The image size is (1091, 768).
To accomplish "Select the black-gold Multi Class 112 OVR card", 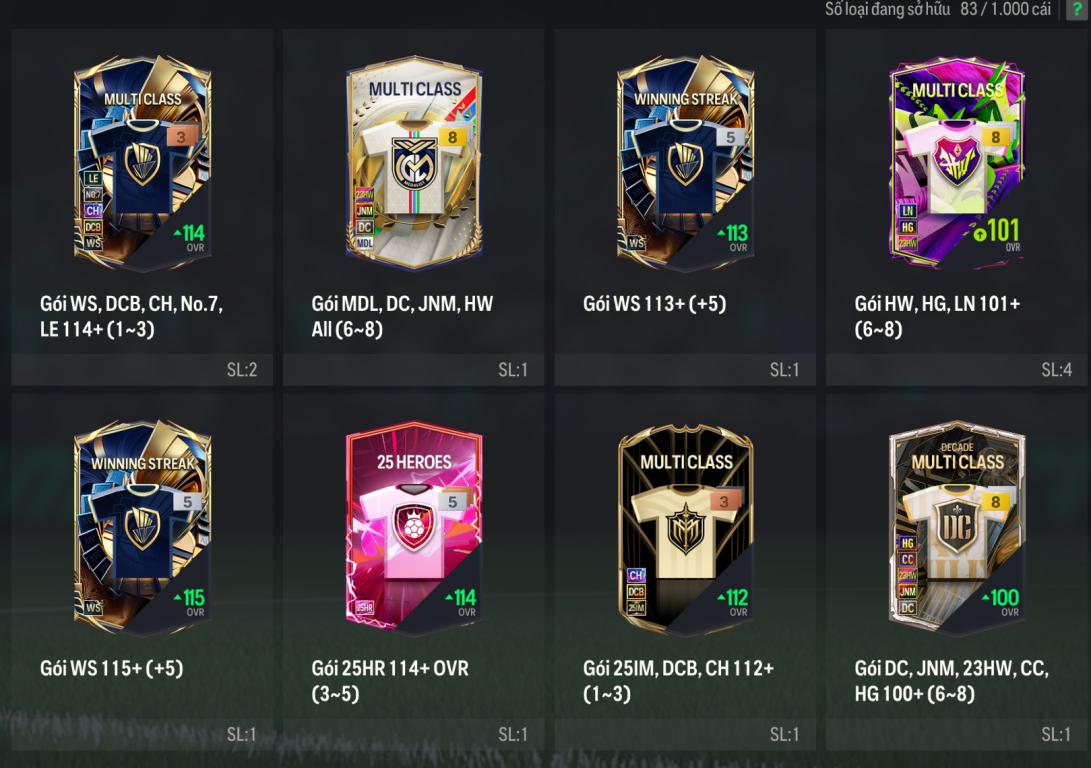I will point(685,527).
